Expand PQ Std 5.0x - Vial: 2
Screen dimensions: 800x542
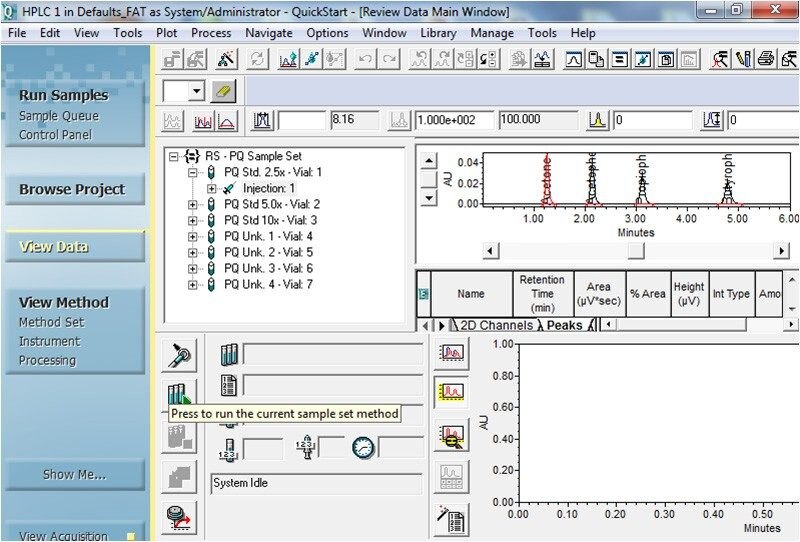point(192,205)
